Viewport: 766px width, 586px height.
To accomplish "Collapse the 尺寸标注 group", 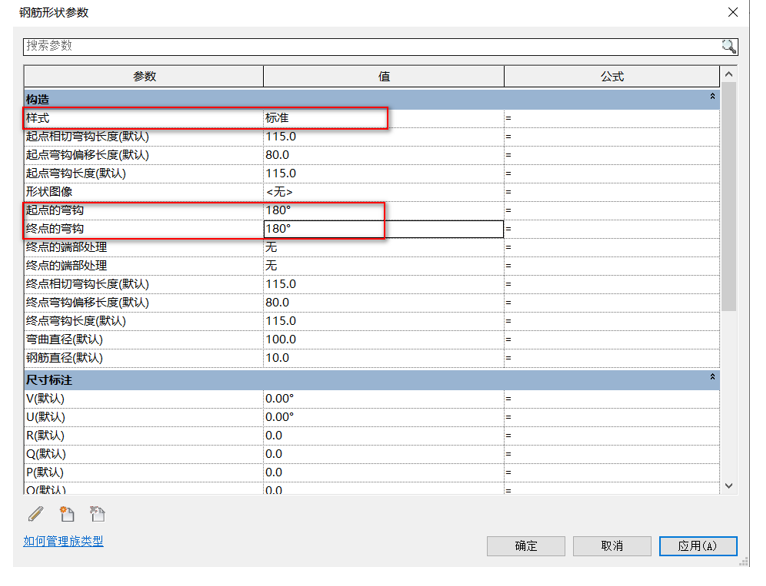I will (712, 379).
